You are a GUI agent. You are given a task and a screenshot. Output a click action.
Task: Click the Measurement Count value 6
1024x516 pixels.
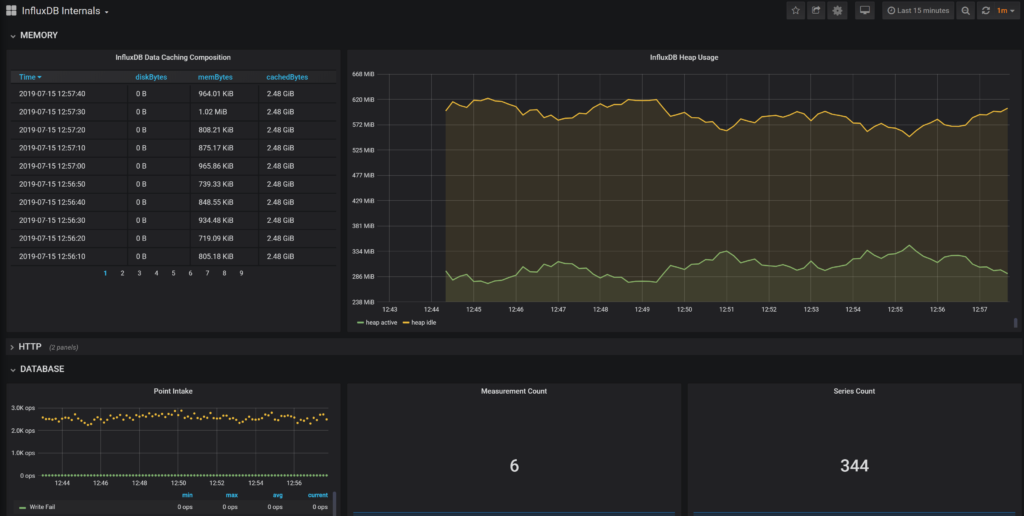514,466
